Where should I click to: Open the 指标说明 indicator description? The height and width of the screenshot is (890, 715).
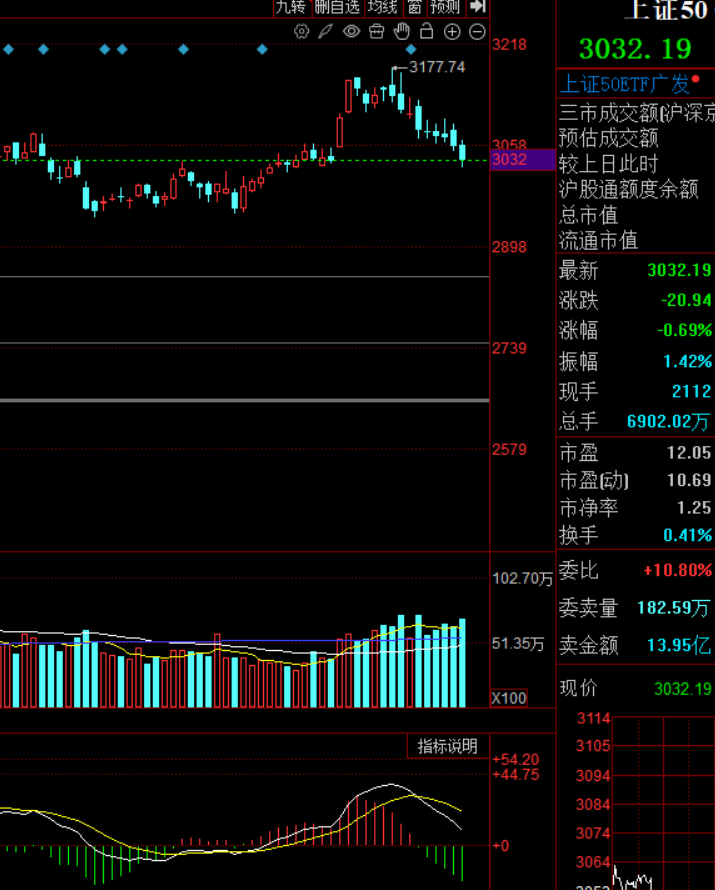point(448,746)
